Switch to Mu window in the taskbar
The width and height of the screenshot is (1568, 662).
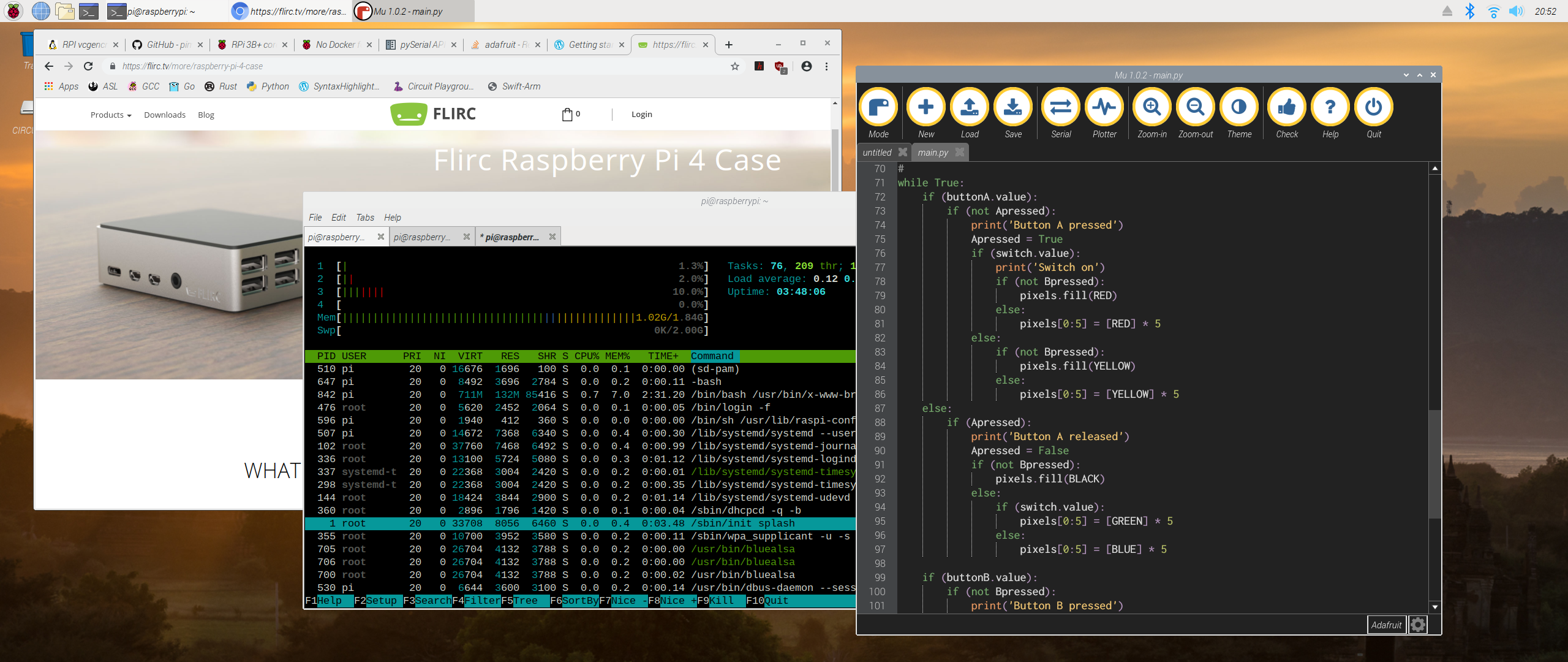pyautogui.click(x=413, y=11)
